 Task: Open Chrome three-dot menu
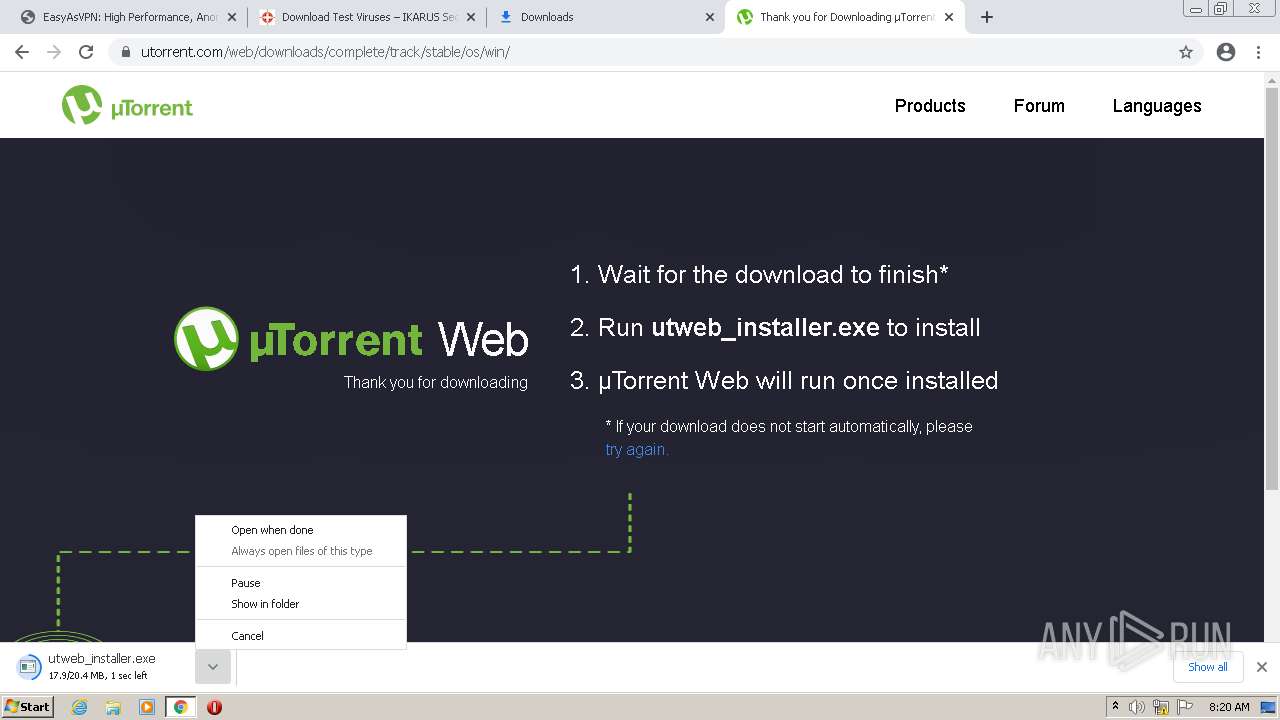1258,52
